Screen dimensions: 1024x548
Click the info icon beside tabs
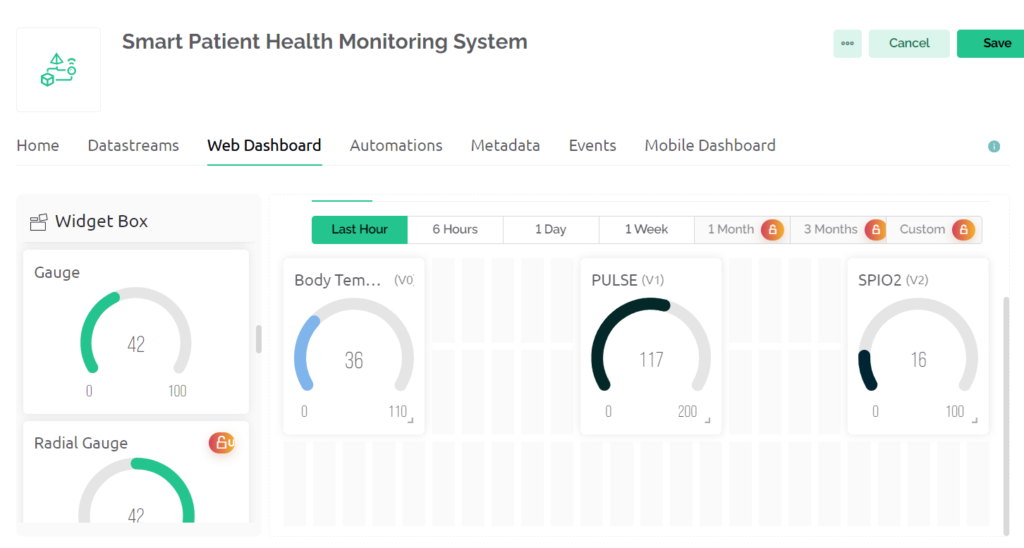click(x=994, y=146)
